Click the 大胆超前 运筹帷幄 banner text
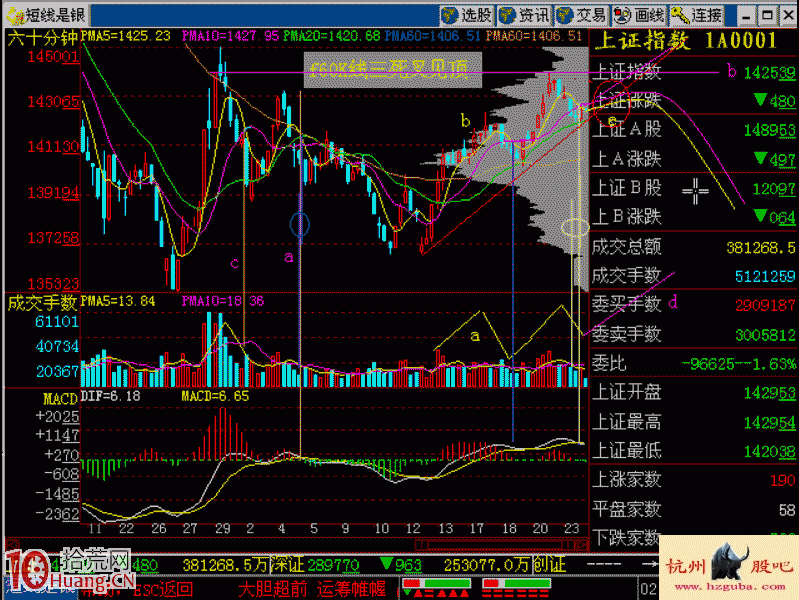Viewport: 799px width, 600px height. tap(312, 589)
